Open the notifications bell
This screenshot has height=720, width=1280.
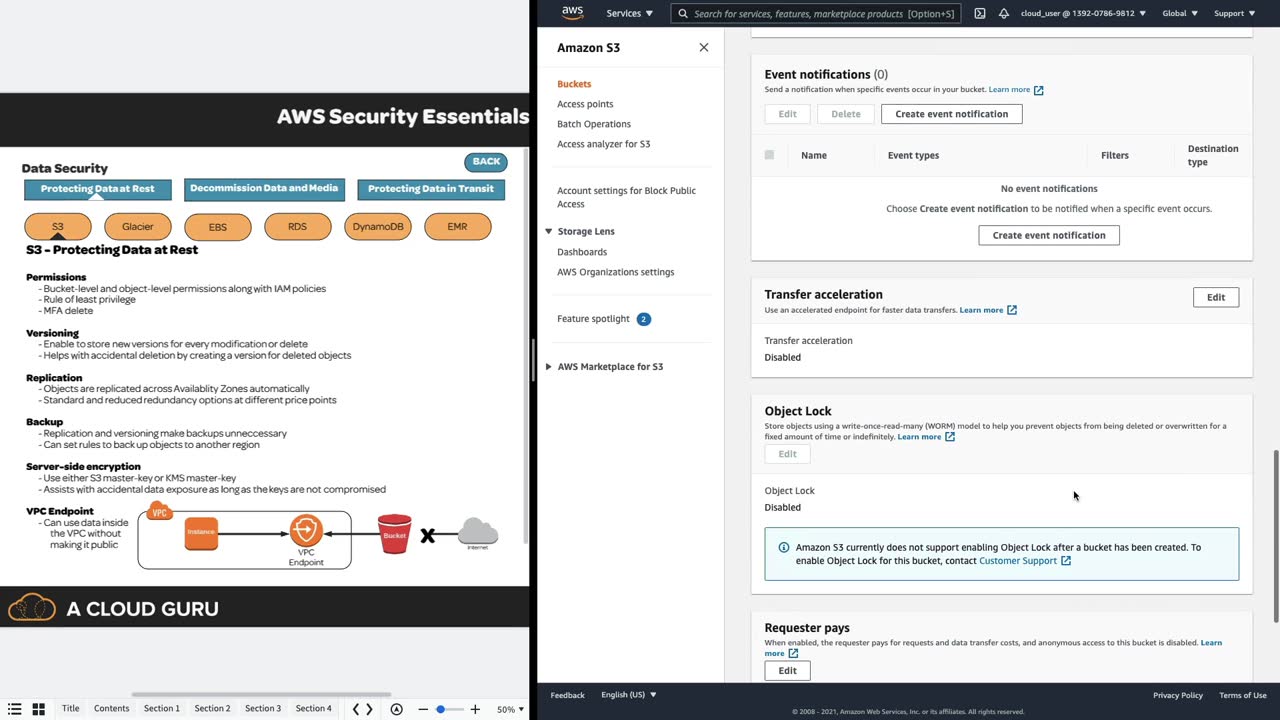[x=1004, y=13]
